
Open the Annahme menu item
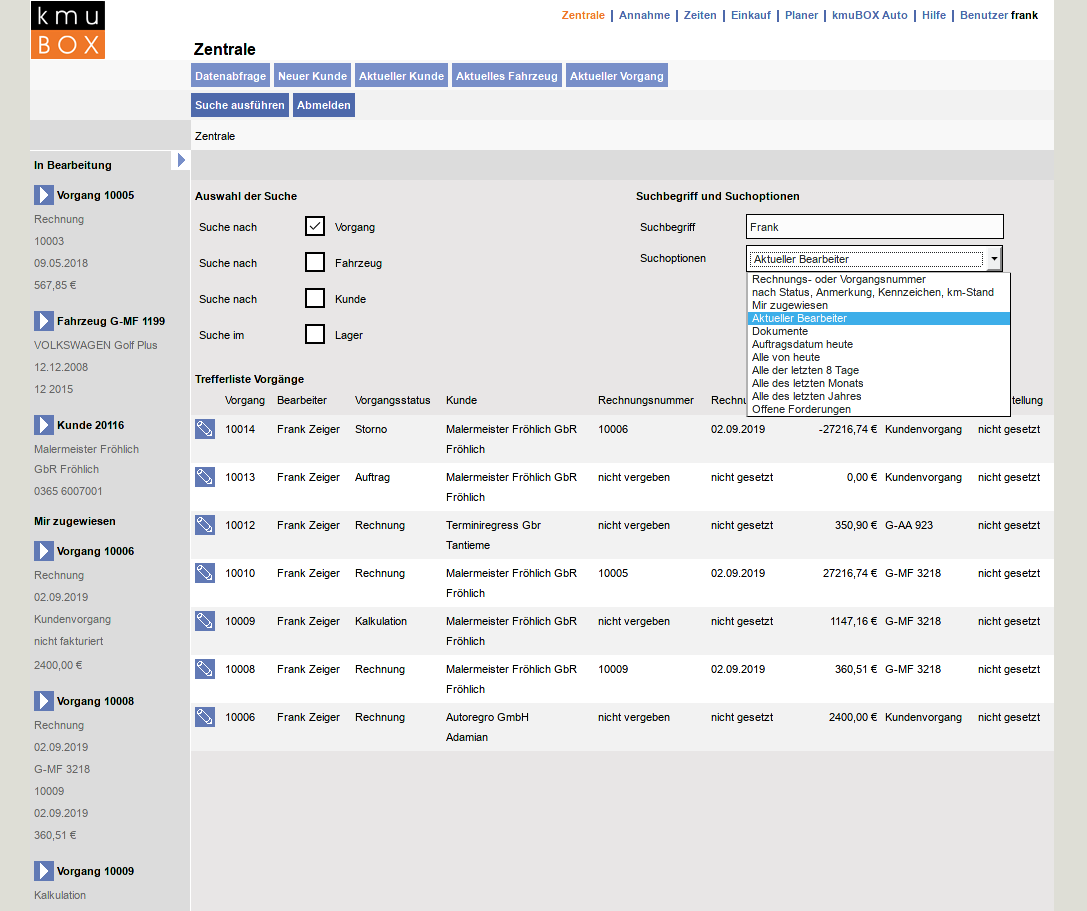[x=644, y=15]
